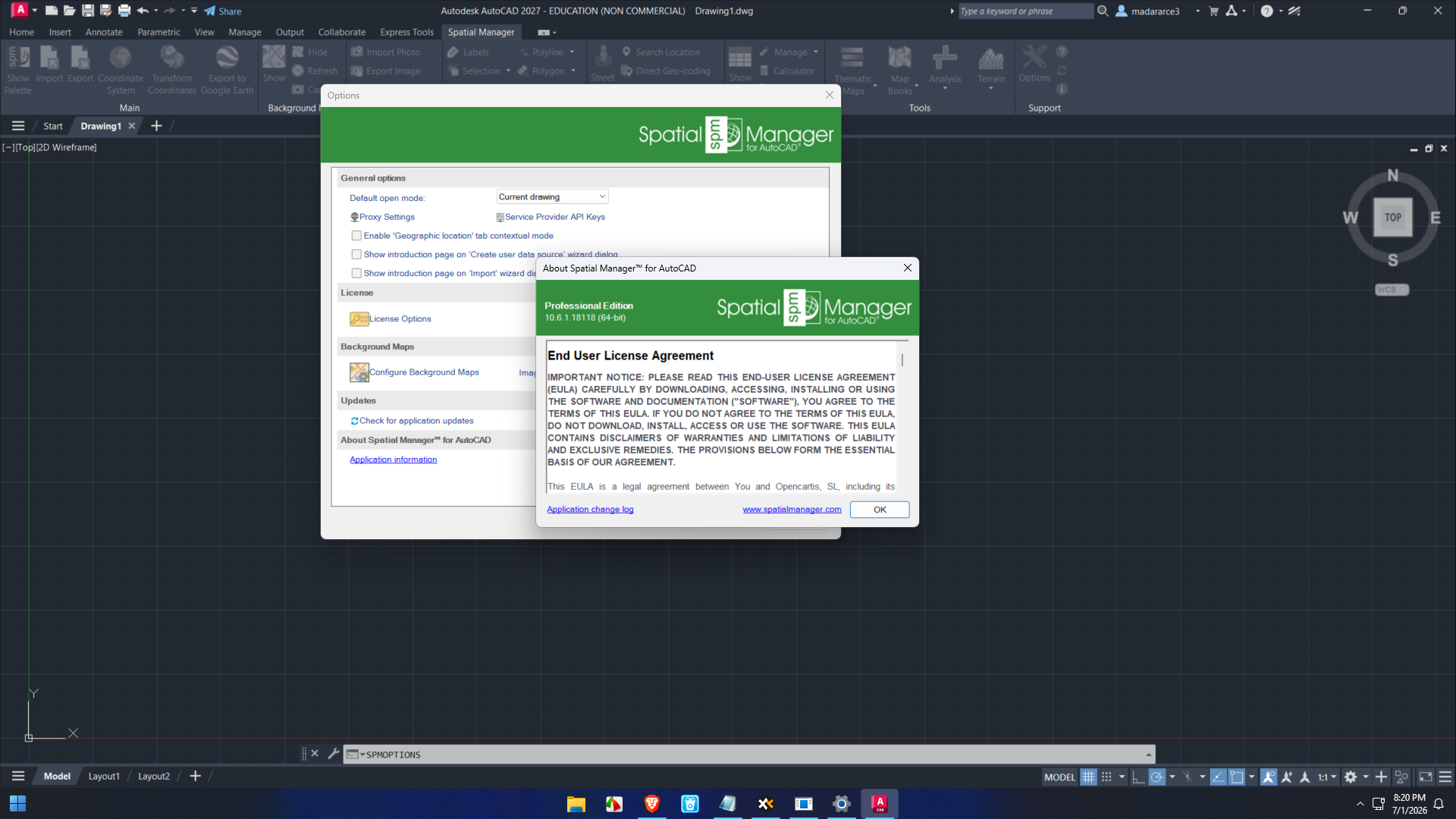Image resolution: width=1456 pixels, height=819 pixels.
Task: Click the TOP face of the ViewCube
Action: (x=1393, y=218)
